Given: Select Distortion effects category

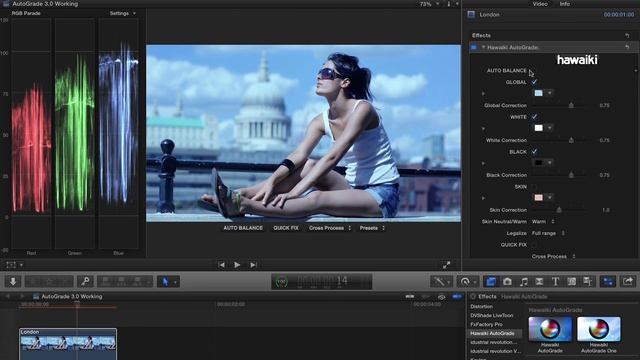Looking at the screenshot, I should [x=482, y=307].
